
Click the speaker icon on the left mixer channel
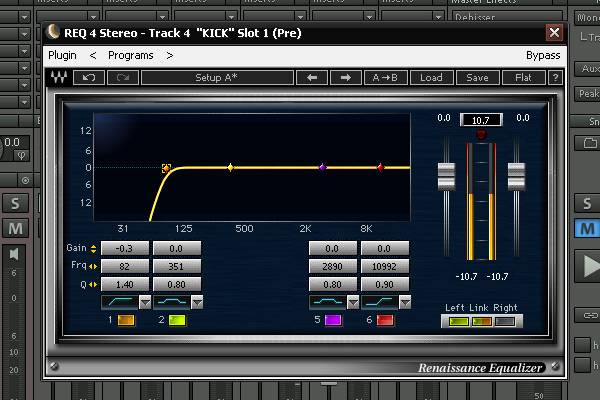coord(14,254)
